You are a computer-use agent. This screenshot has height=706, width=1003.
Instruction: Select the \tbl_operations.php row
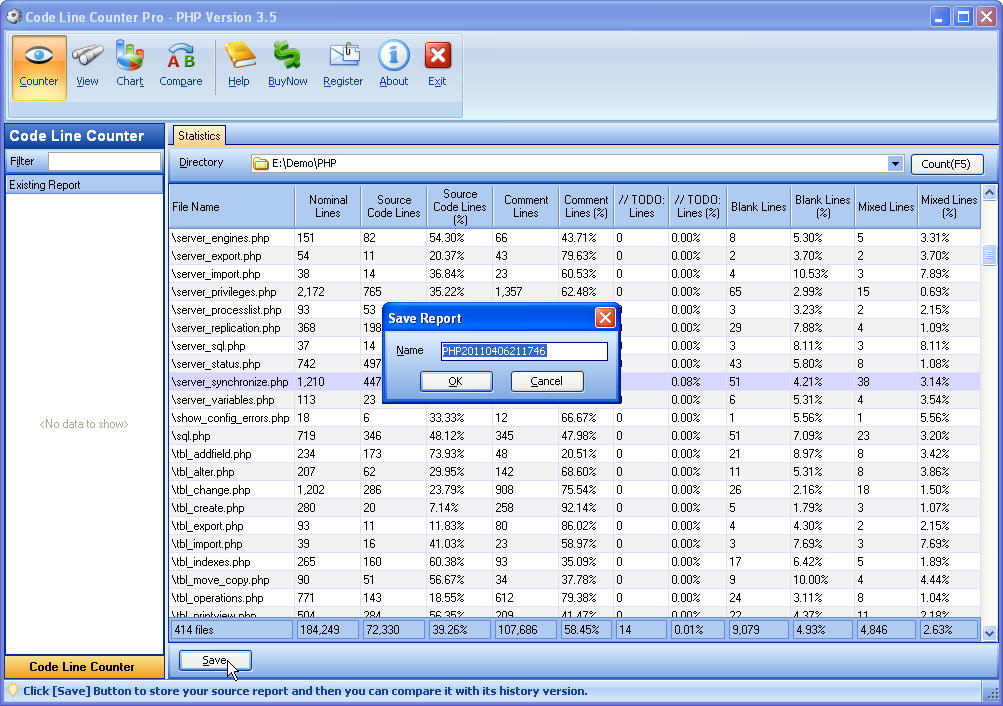tap(574, 598)
